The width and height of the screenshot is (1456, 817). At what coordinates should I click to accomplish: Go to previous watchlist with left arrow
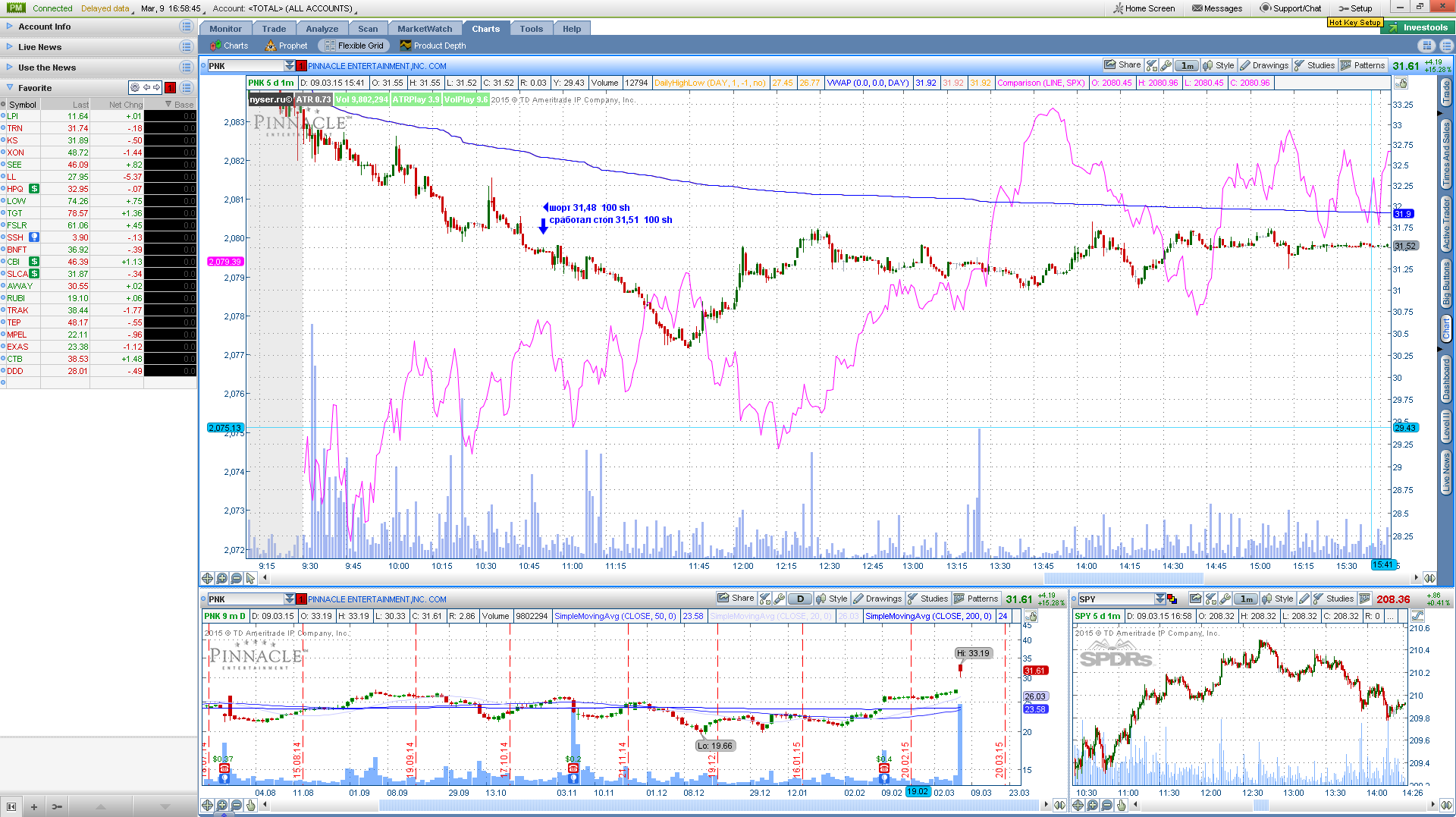147,88
